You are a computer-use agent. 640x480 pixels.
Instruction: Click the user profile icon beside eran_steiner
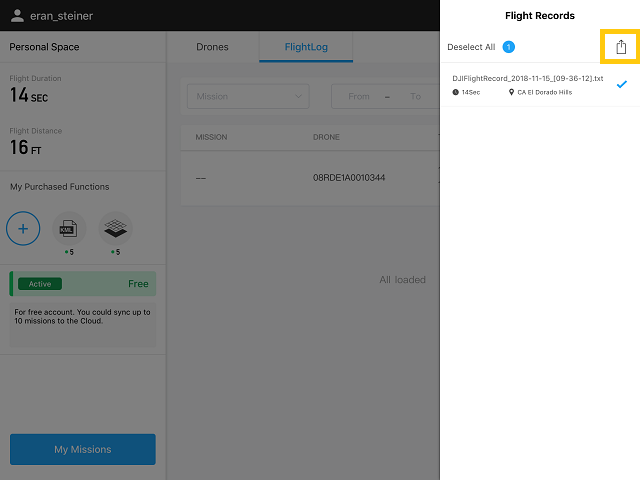click(x=17, y=16)
